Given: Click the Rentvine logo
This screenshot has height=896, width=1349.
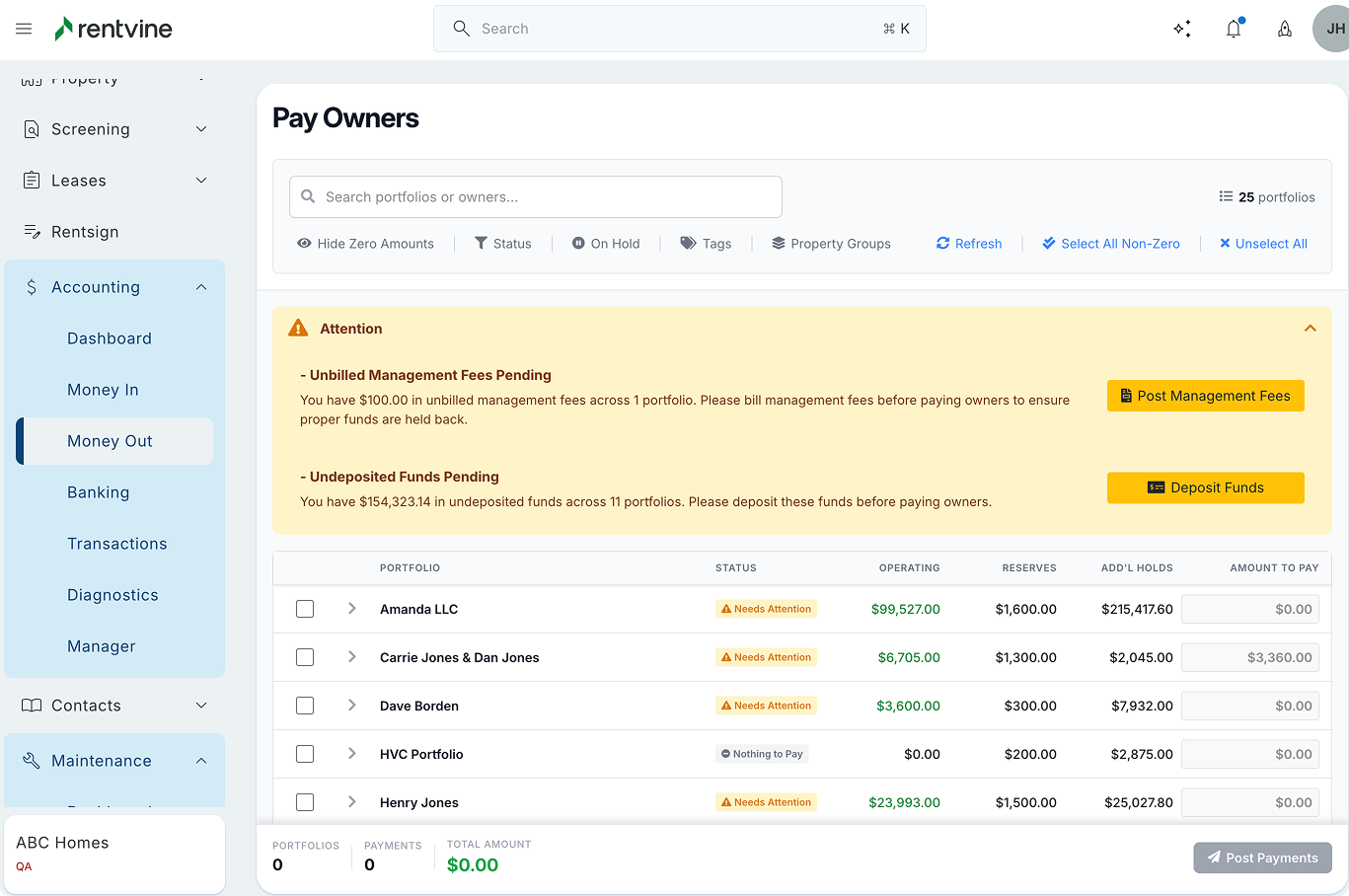Looking at the screenshot, I should (113, 29).
